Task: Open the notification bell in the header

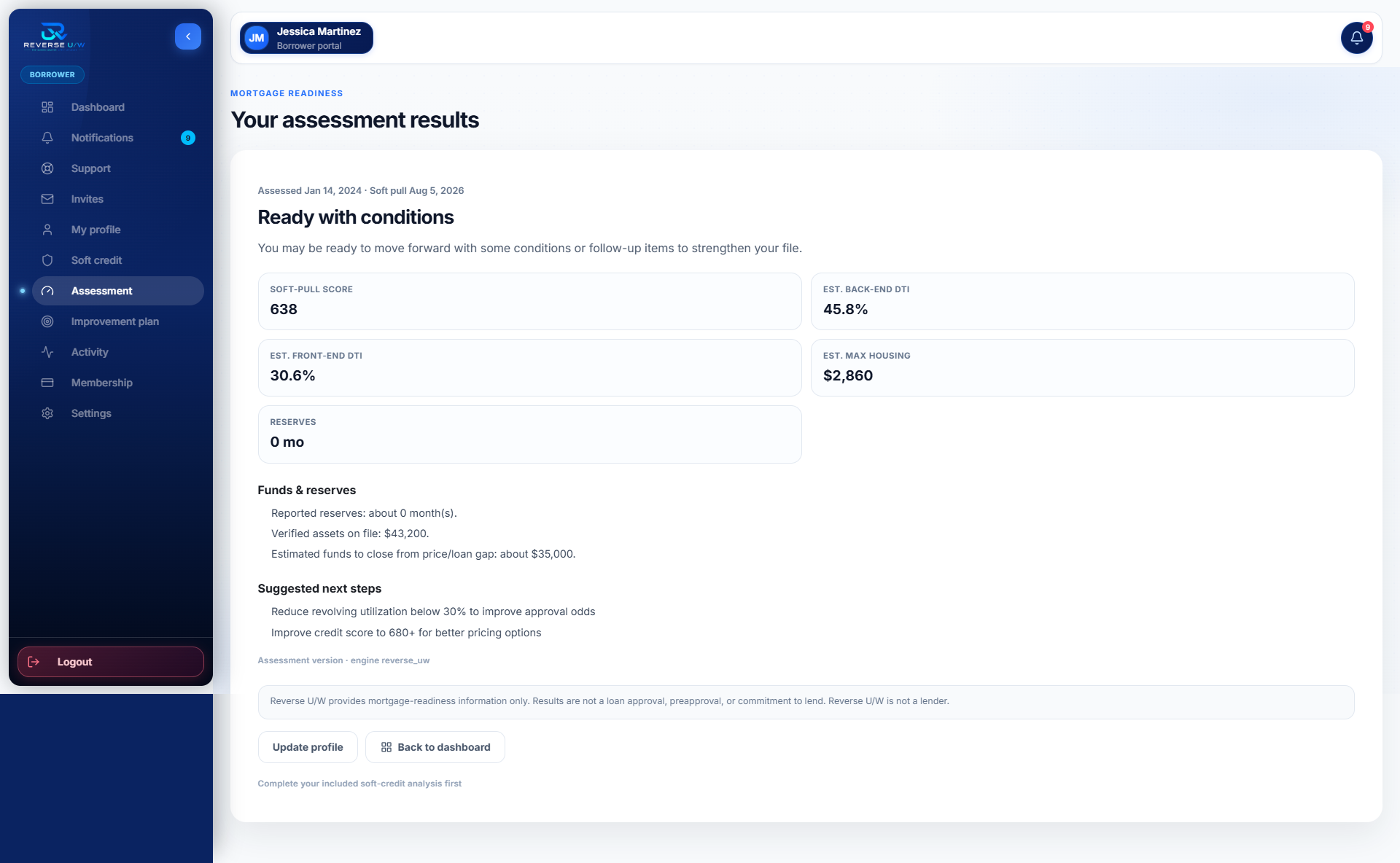Action: click(x=1356, y=38)
